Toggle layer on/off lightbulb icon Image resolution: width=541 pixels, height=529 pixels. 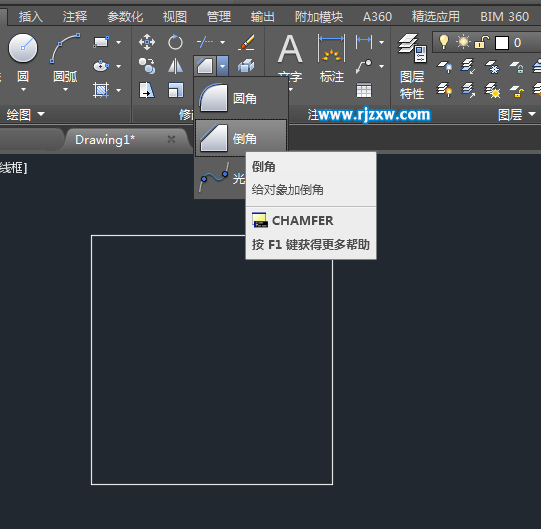[444, 42]
